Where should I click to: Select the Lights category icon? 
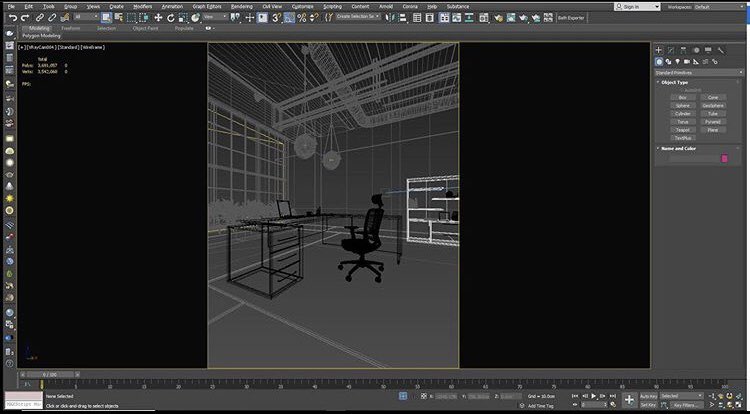point(677,62)
